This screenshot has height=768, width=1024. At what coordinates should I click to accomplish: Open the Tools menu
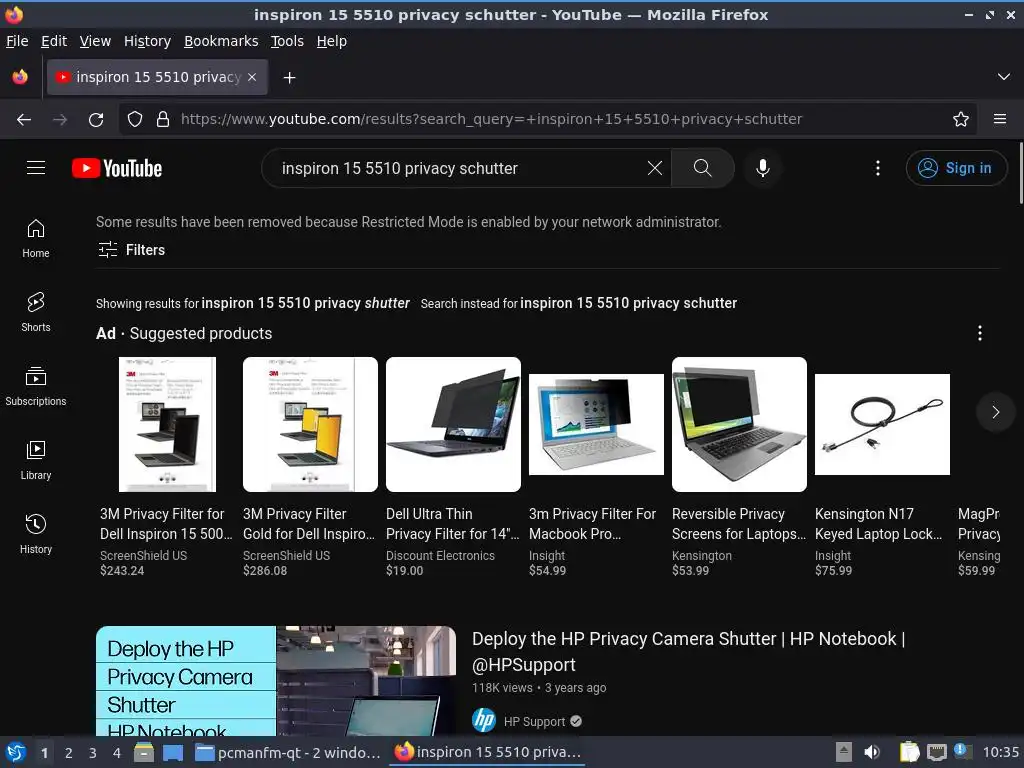click(287, 41)
